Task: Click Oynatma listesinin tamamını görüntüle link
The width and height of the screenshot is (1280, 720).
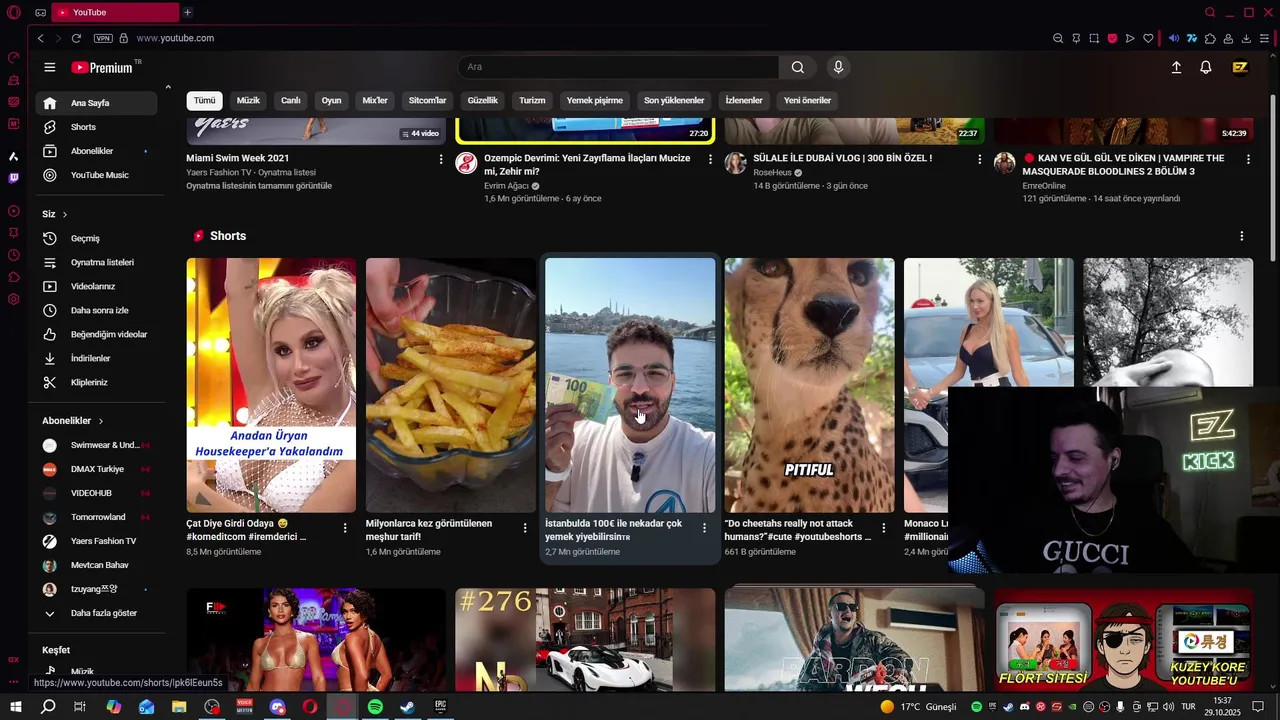Action: point(259,186)
